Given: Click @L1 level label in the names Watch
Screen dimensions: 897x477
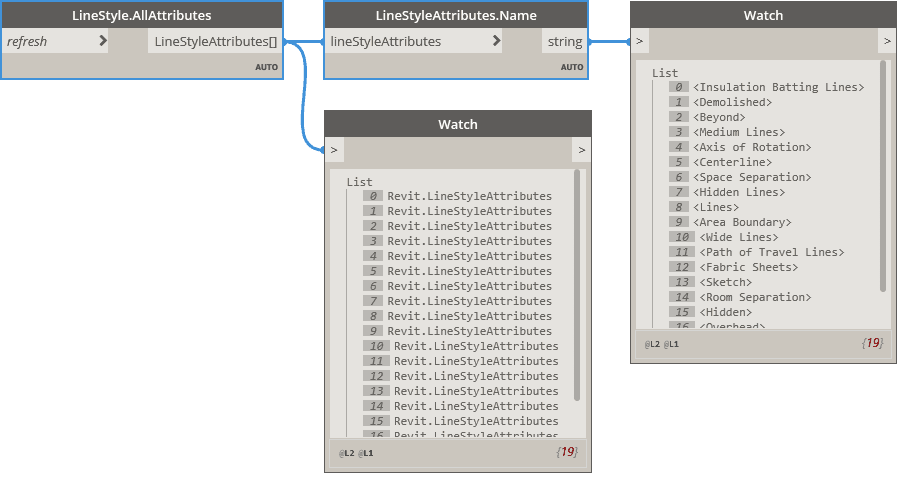Looking at the screenshot, I should pos(671,344).
